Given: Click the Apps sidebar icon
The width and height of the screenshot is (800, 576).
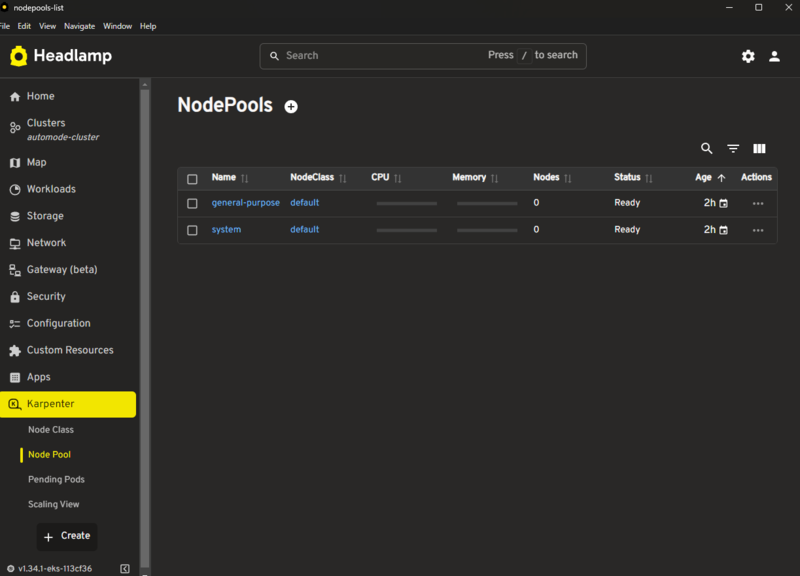Looking at the screenshot, I should click(x=15, y=378).
